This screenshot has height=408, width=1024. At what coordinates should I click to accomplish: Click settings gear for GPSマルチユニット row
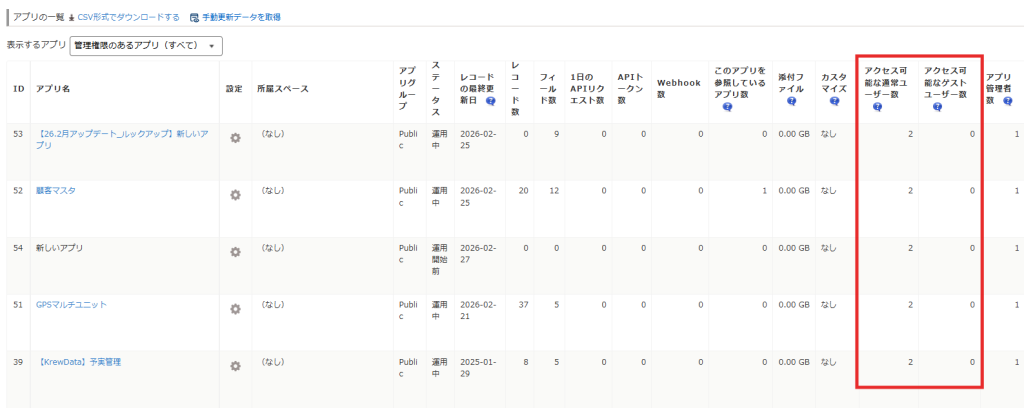235,309
